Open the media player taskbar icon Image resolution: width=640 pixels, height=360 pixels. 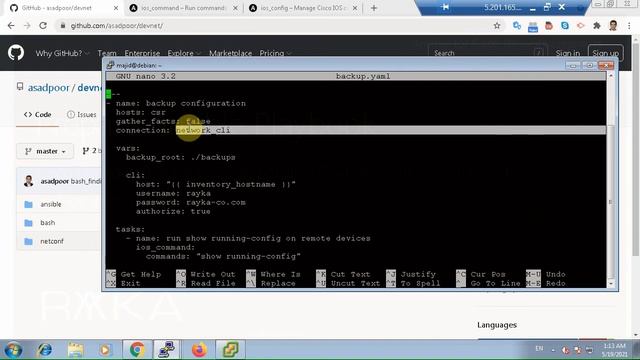pos(105,350)
